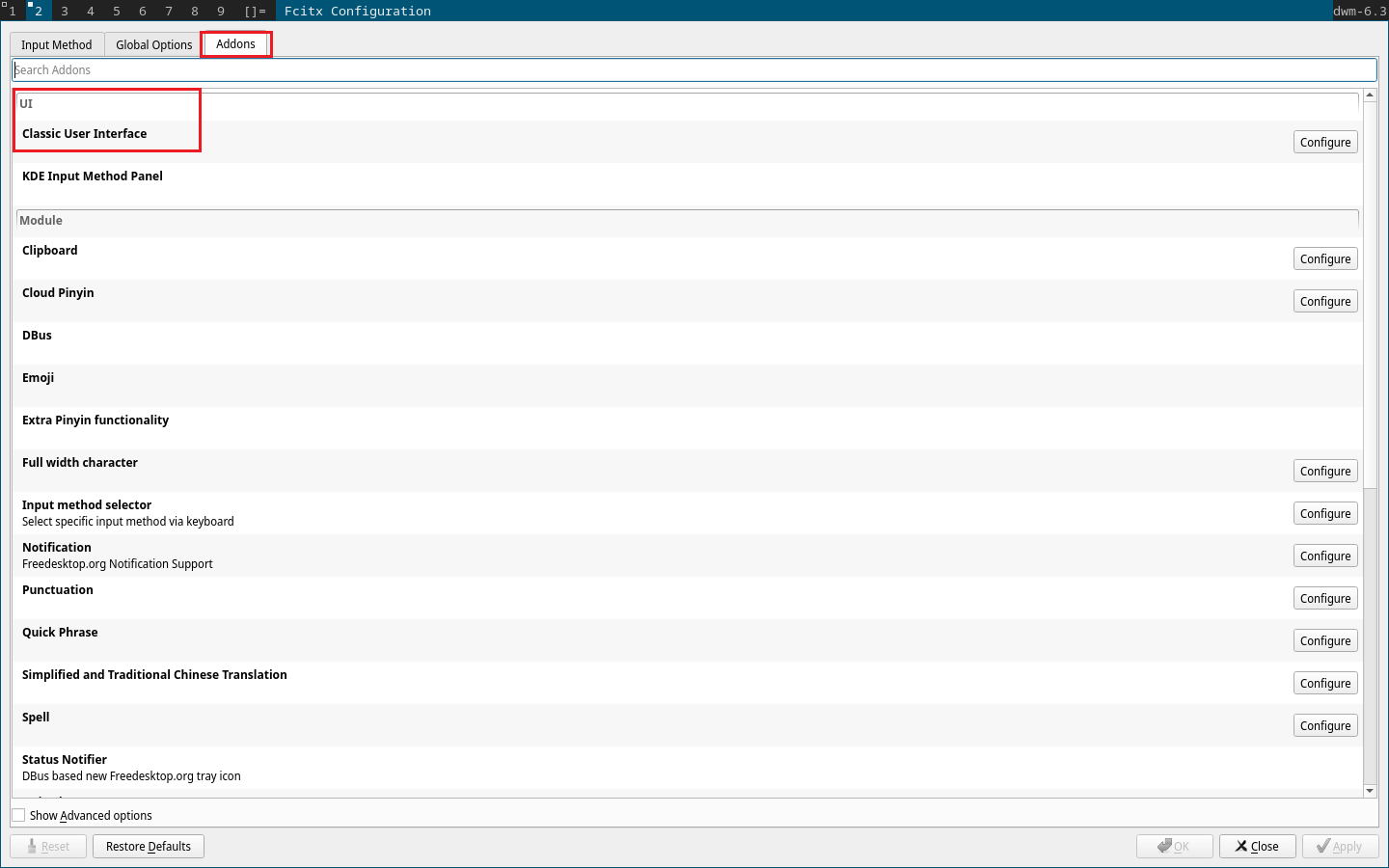Viewport: 1389px width, 868px height.
Task: Click the dwm layout symbol []=
Action: tap(256, 11)
